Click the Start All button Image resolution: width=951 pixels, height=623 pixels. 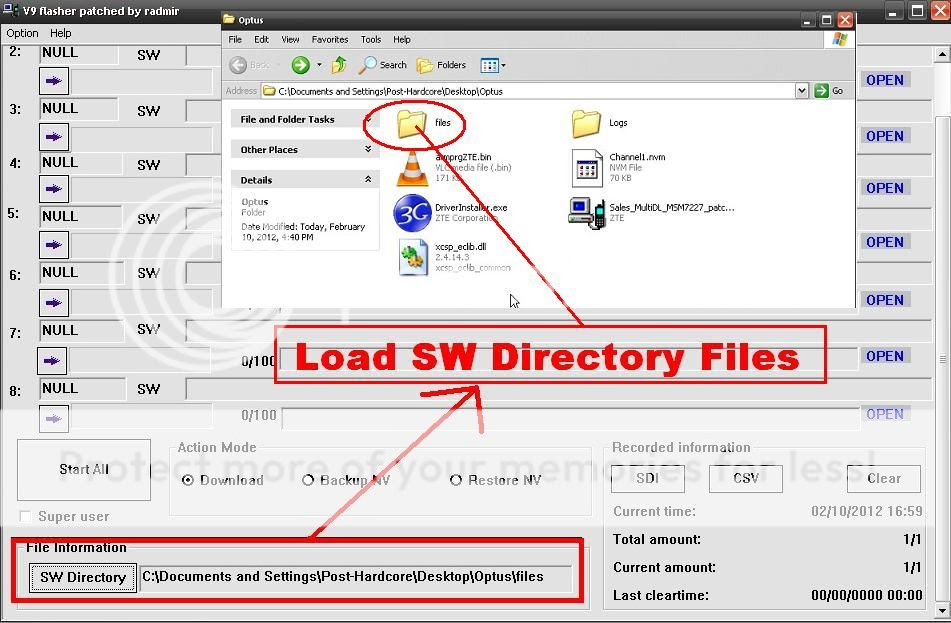point(84,470)
